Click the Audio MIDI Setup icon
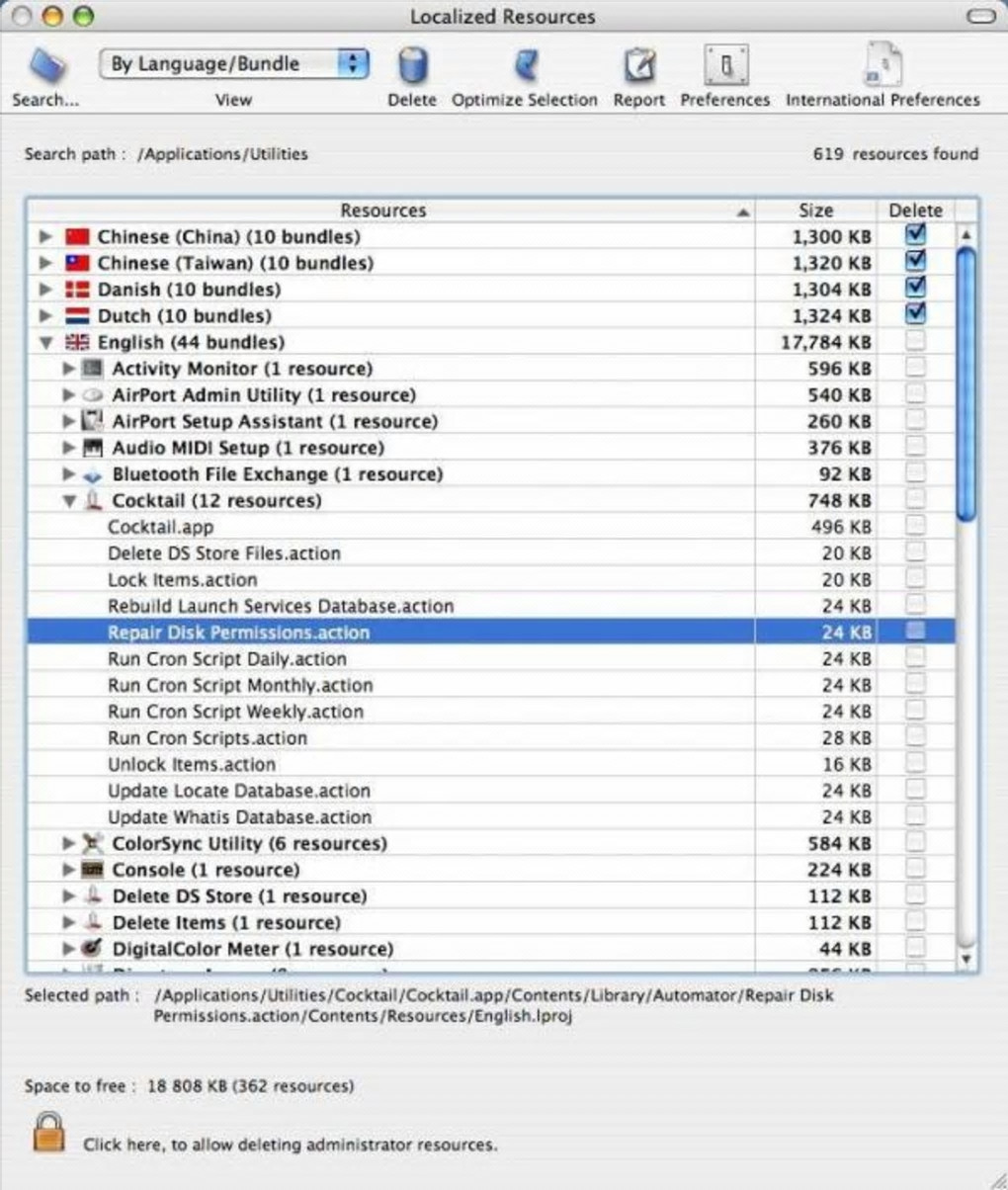This screenshot has width=1008, height=1190. coord(93,448)
